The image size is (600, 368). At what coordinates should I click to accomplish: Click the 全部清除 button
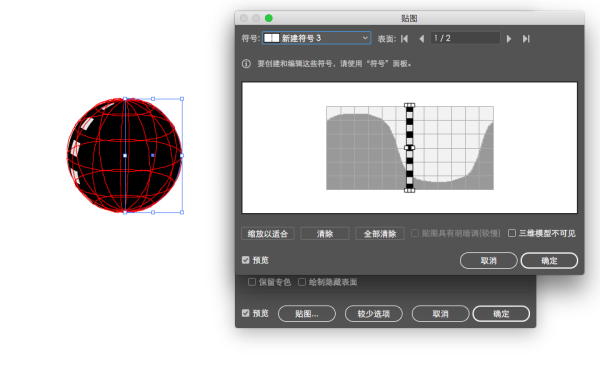380,234
